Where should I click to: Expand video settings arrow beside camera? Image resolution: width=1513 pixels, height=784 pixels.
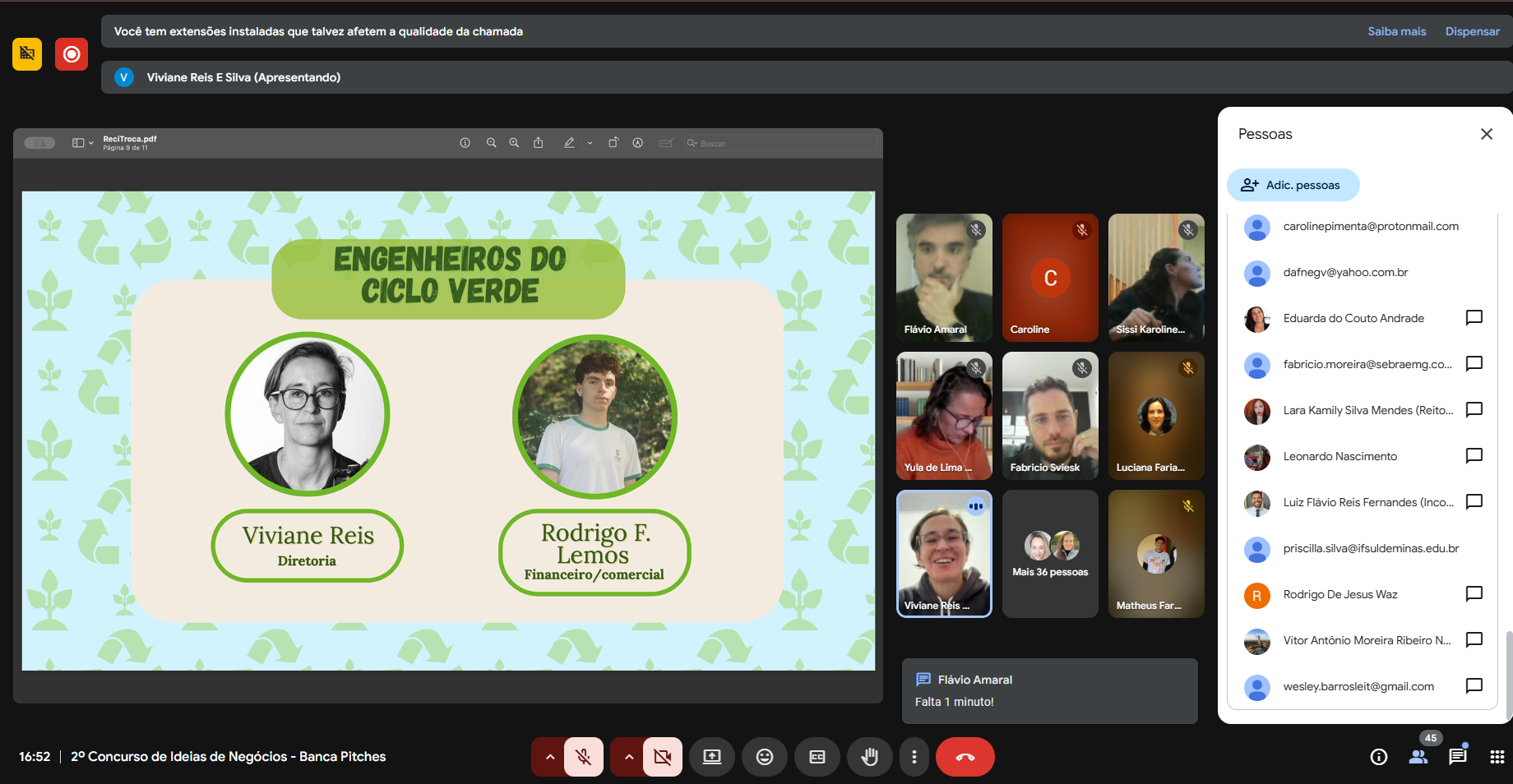628,757
